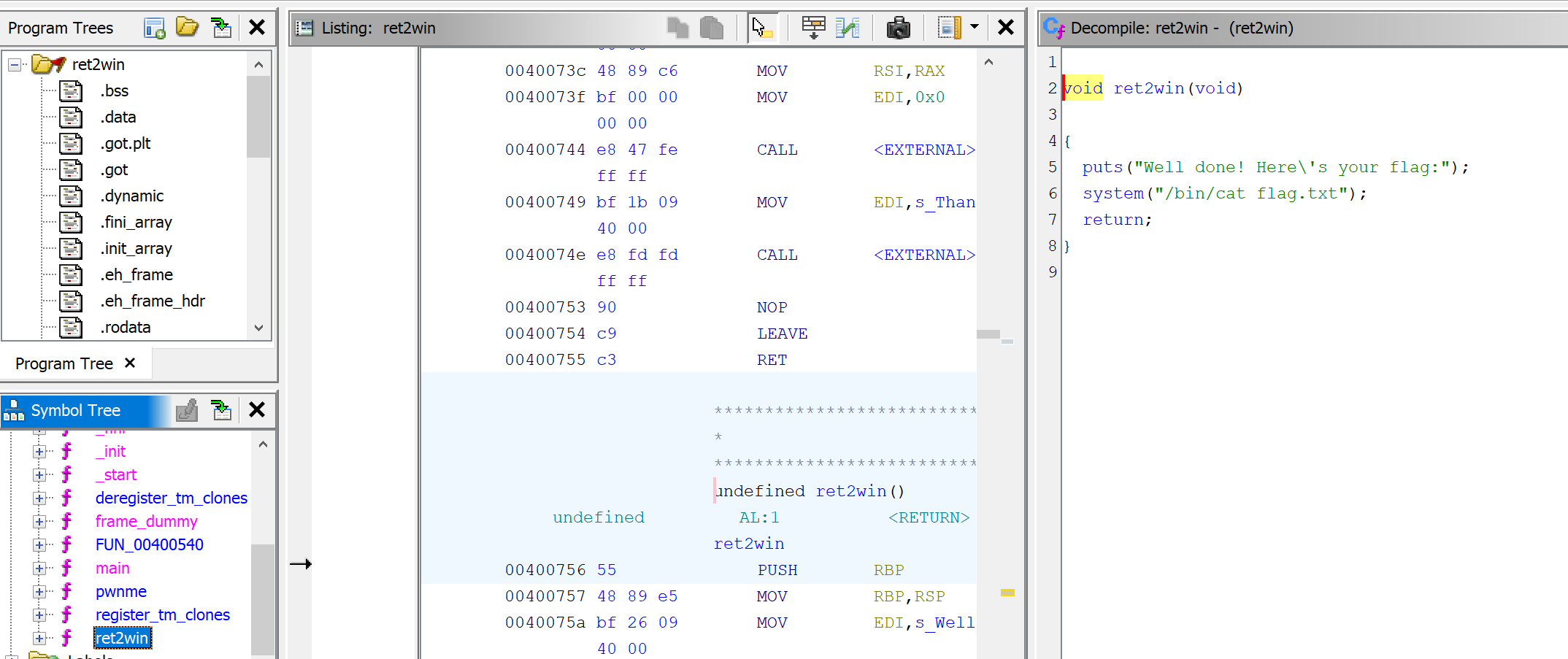This screenshot has width=1568, height=659.
Task: Click ret2win function name in decompiler
Action: coord(1149,88)
